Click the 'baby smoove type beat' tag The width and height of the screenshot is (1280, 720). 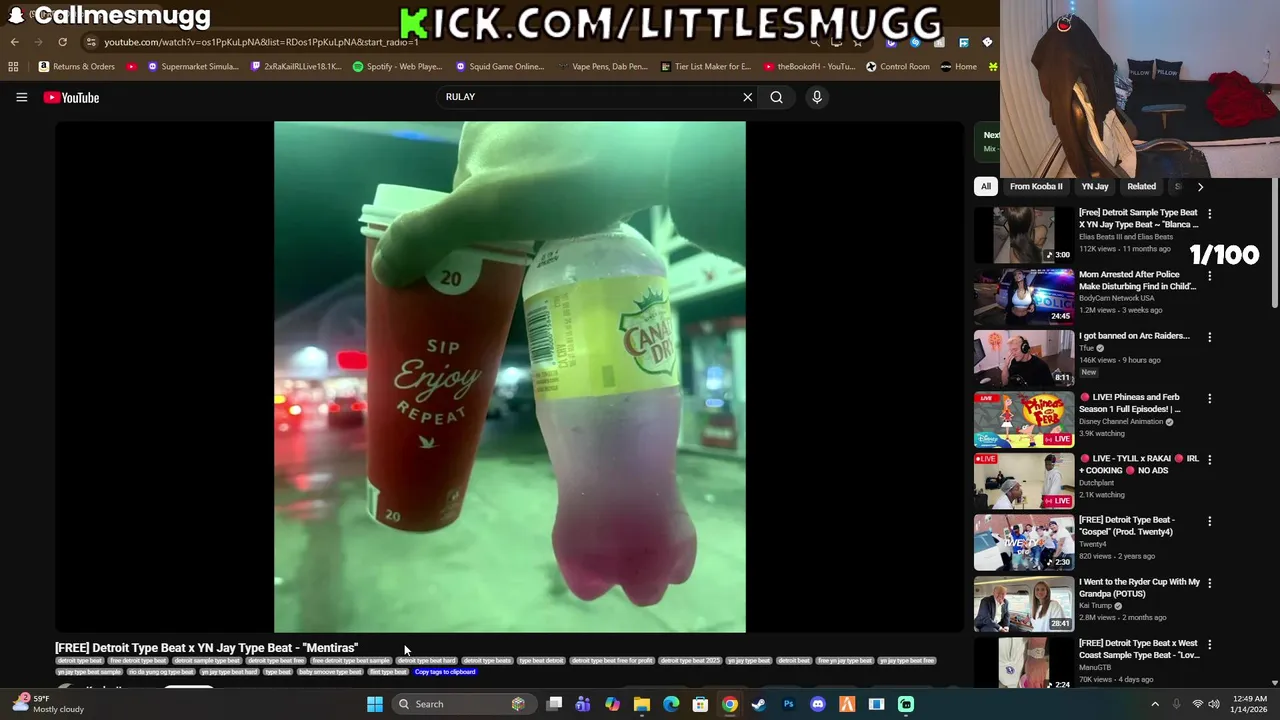(x=330, y=672)
